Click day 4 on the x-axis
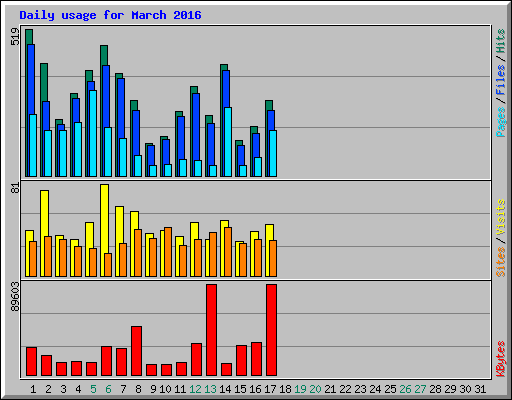 coord(78,389)
